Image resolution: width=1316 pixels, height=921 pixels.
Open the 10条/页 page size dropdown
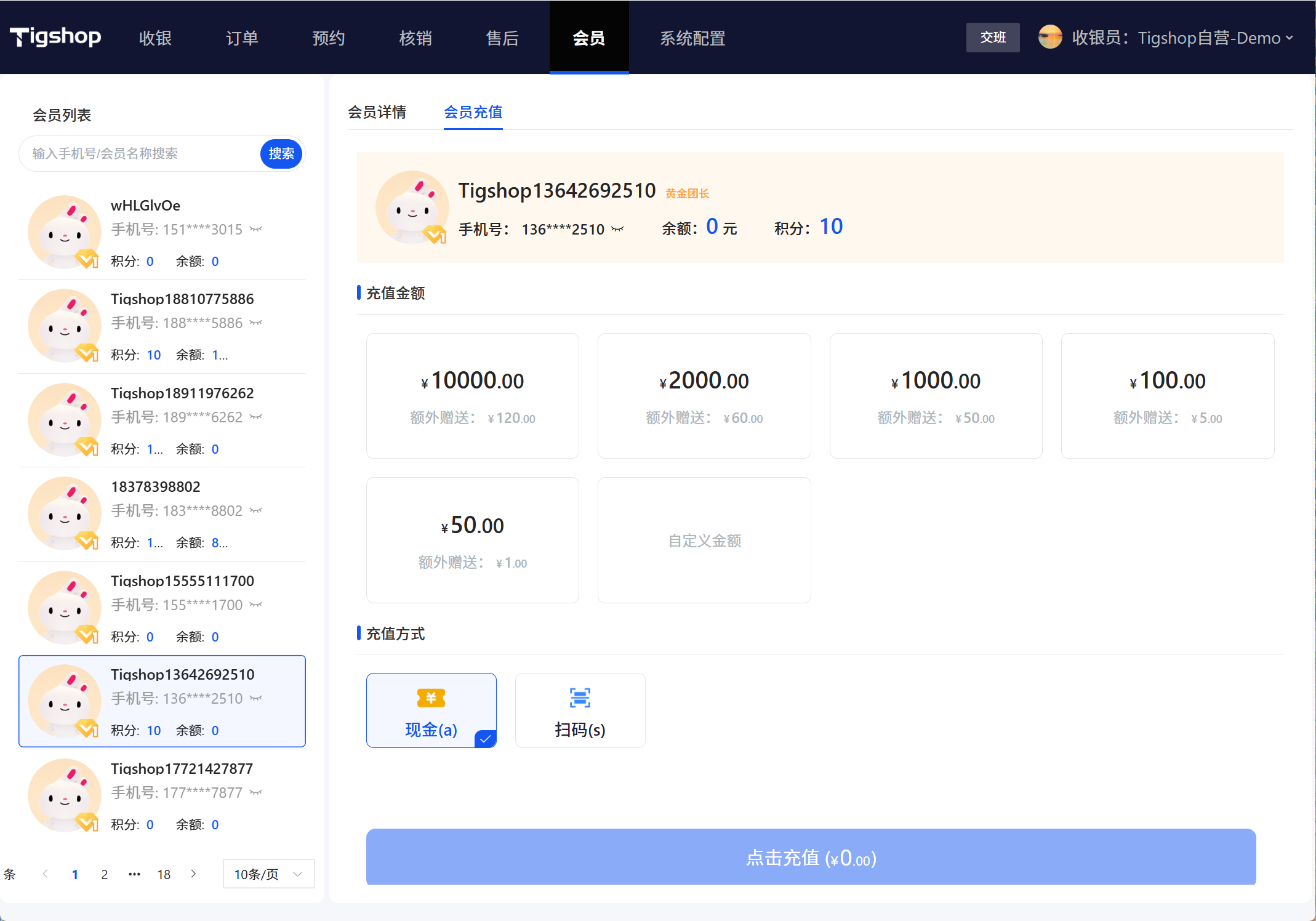tap(268, 874)
